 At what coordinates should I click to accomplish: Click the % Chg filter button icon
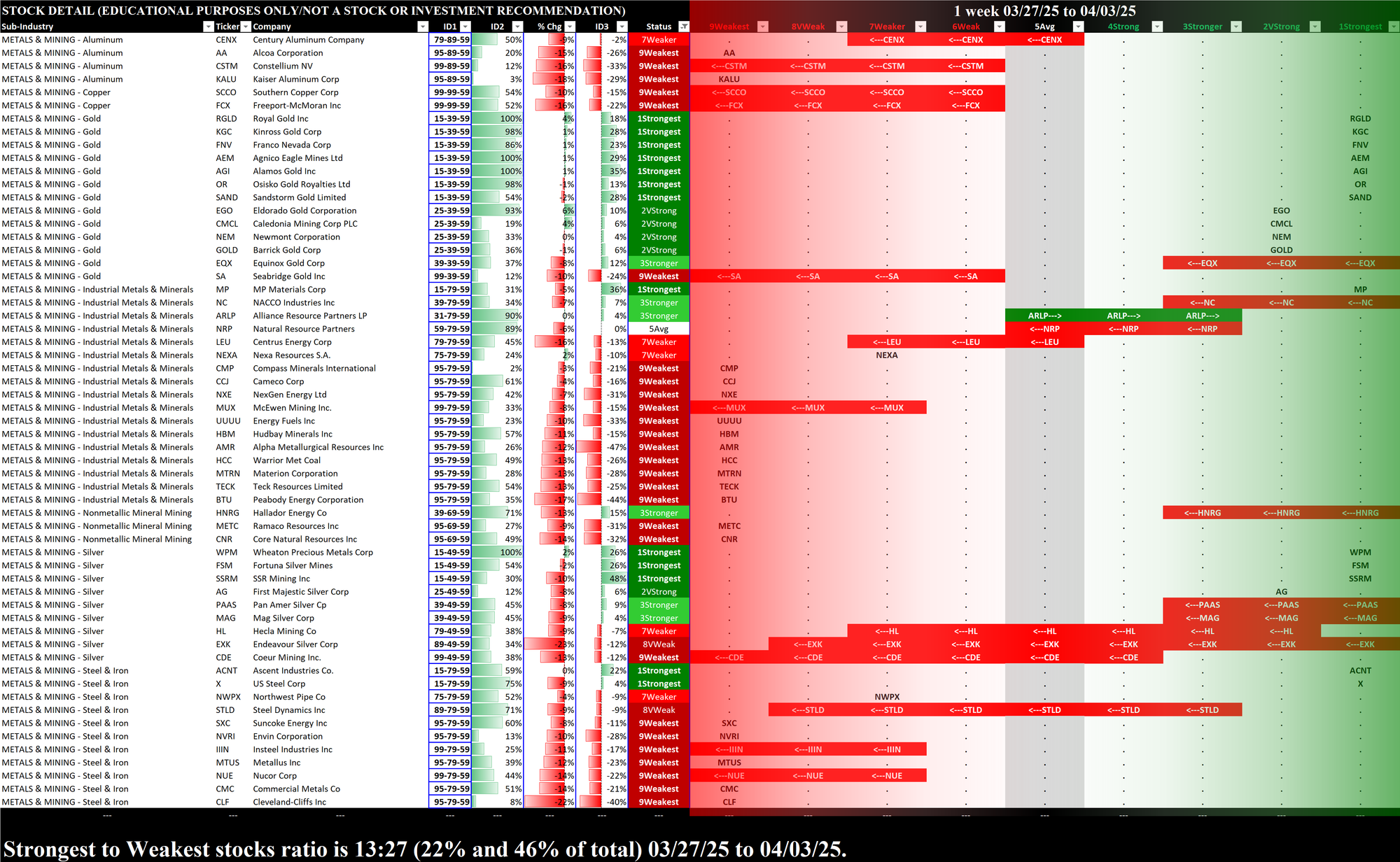click(570, 27)
